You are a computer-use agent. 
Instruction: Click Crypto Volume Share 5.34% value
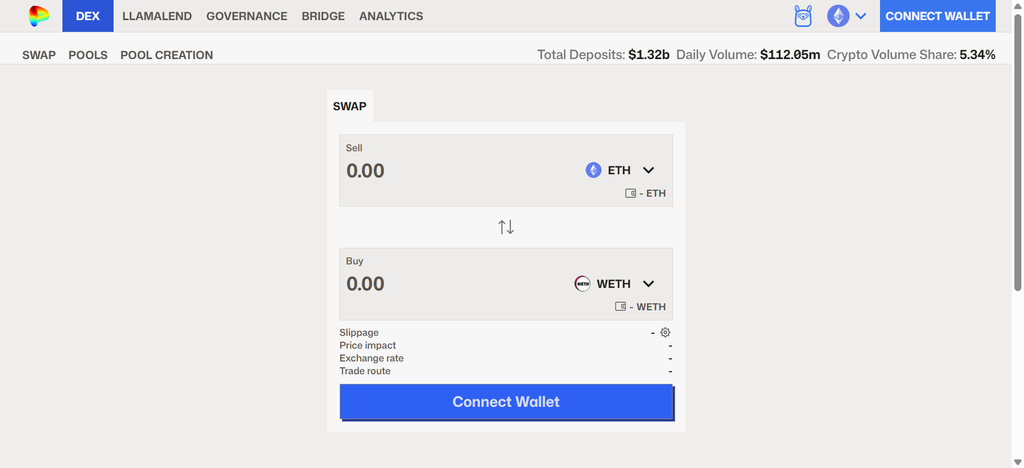pos(978,55)
